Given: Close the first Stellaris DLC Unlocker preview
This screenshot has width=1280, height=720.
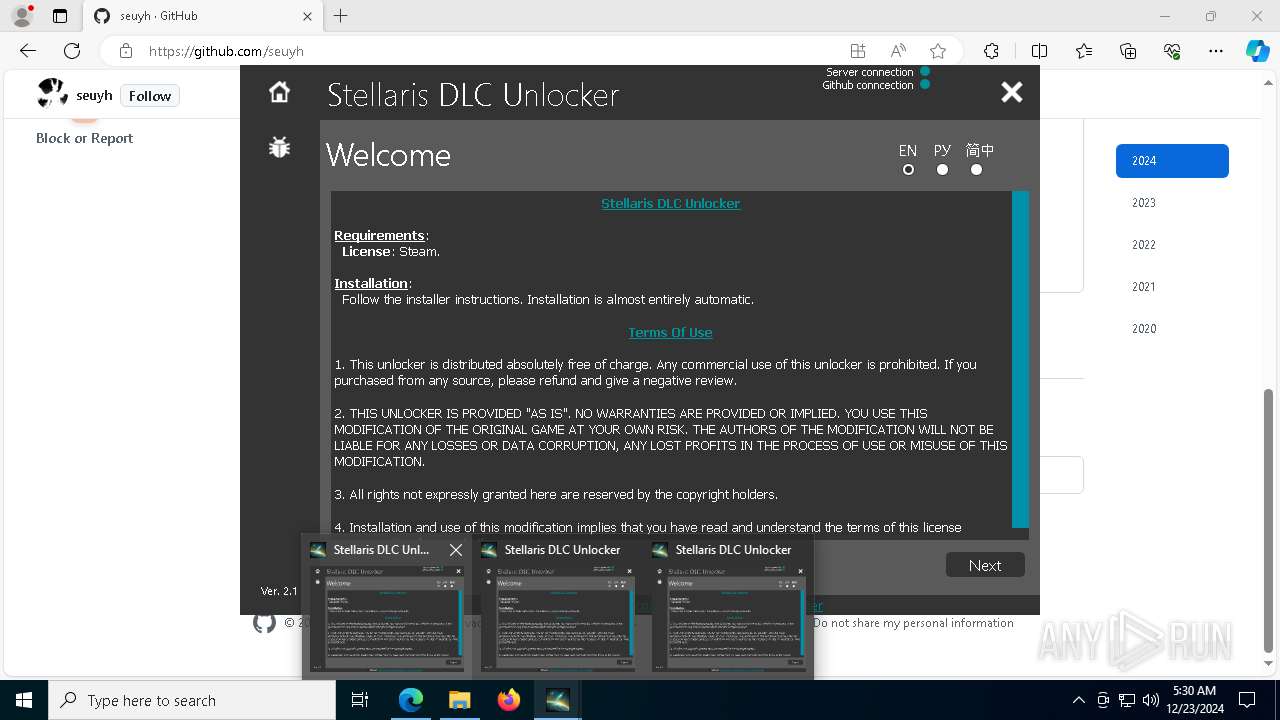Looking at the screenshot, I should coord(456,550).
